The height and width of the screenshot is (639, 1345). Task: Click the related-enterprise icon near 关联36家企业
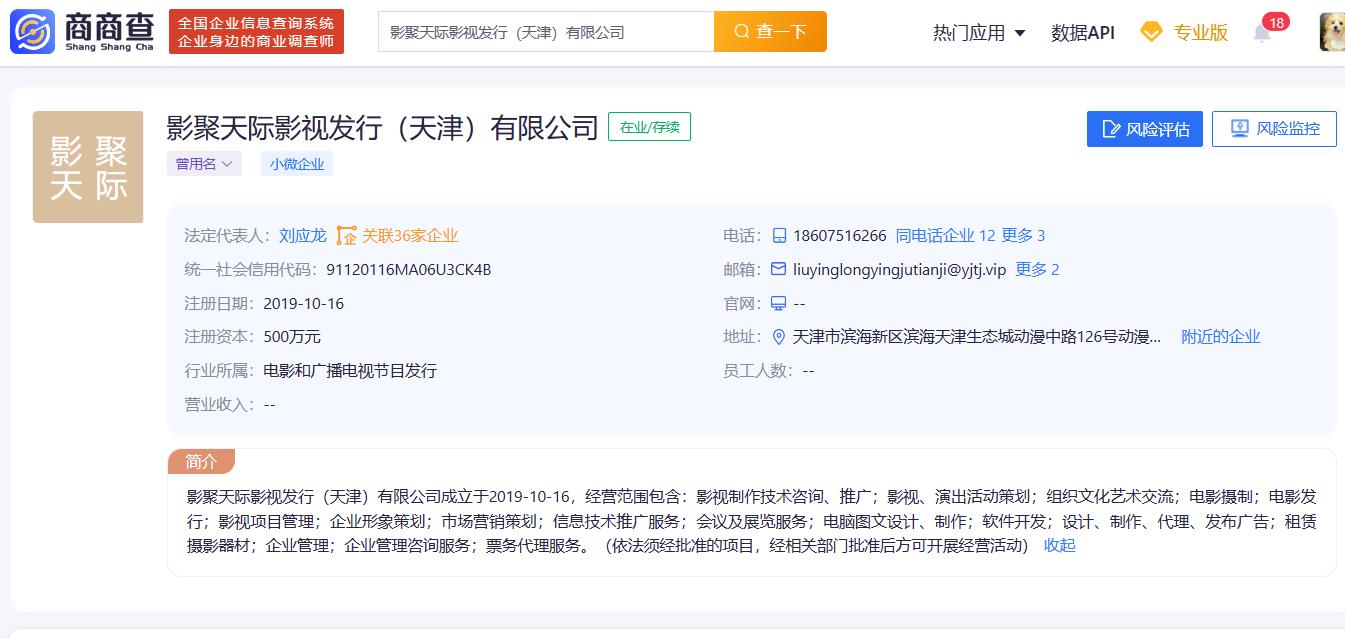tap(346, 236)
